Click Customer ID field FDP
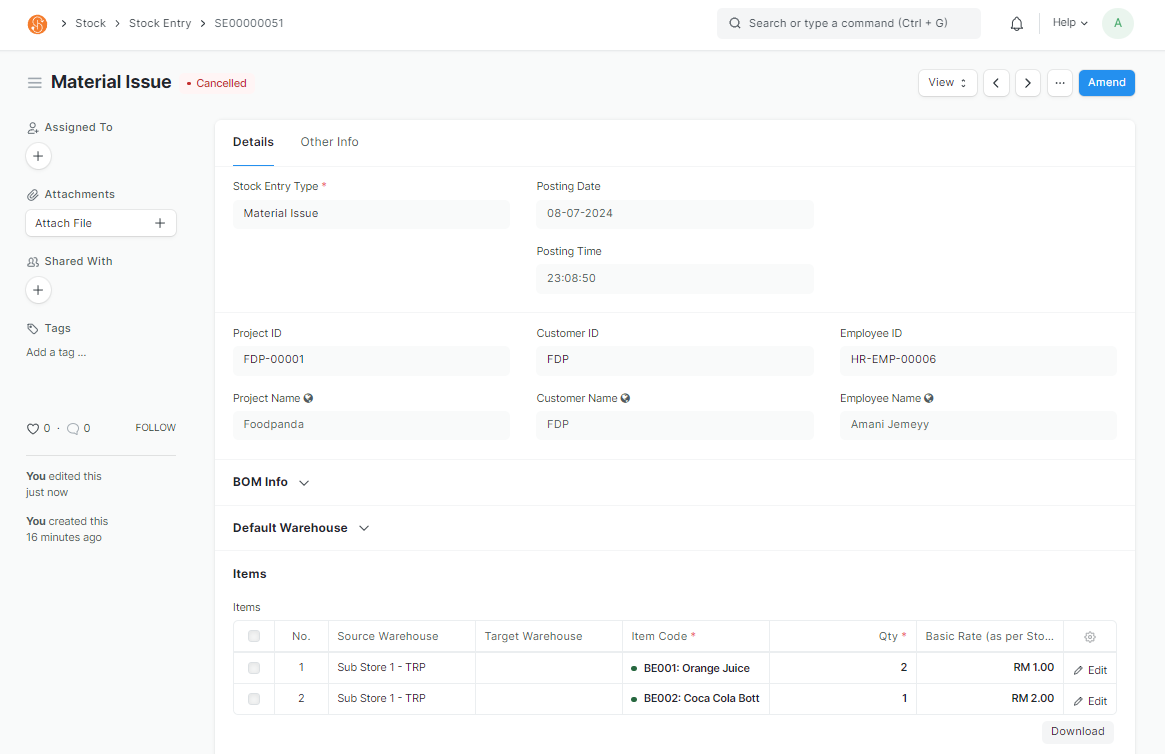Screen dimensions: 1165x754 coord(675,360)
